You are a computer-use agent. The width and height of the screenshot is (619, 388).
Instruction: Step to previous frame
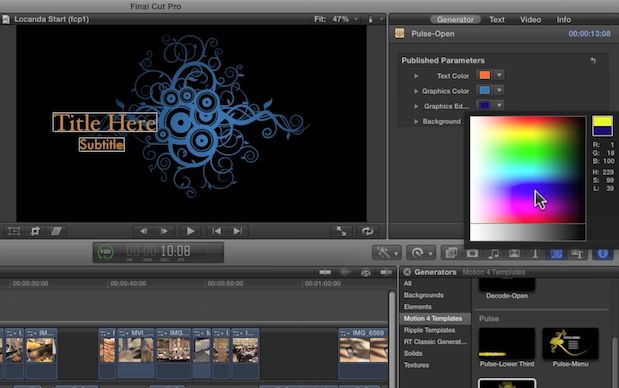(144, 231)
